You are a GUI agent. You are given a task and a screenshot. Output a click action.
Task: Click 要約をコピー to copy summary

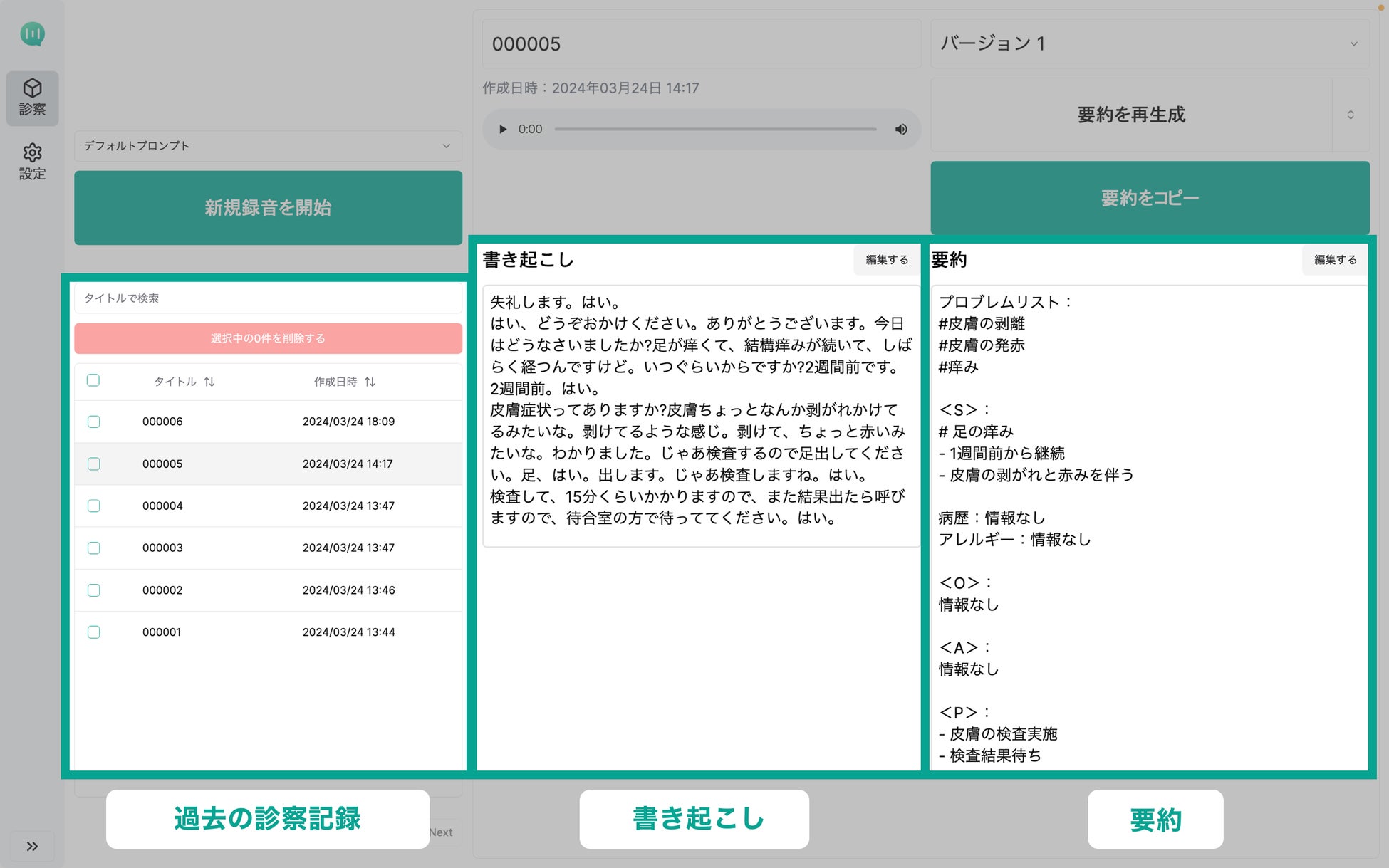(x=1149, y=197)
